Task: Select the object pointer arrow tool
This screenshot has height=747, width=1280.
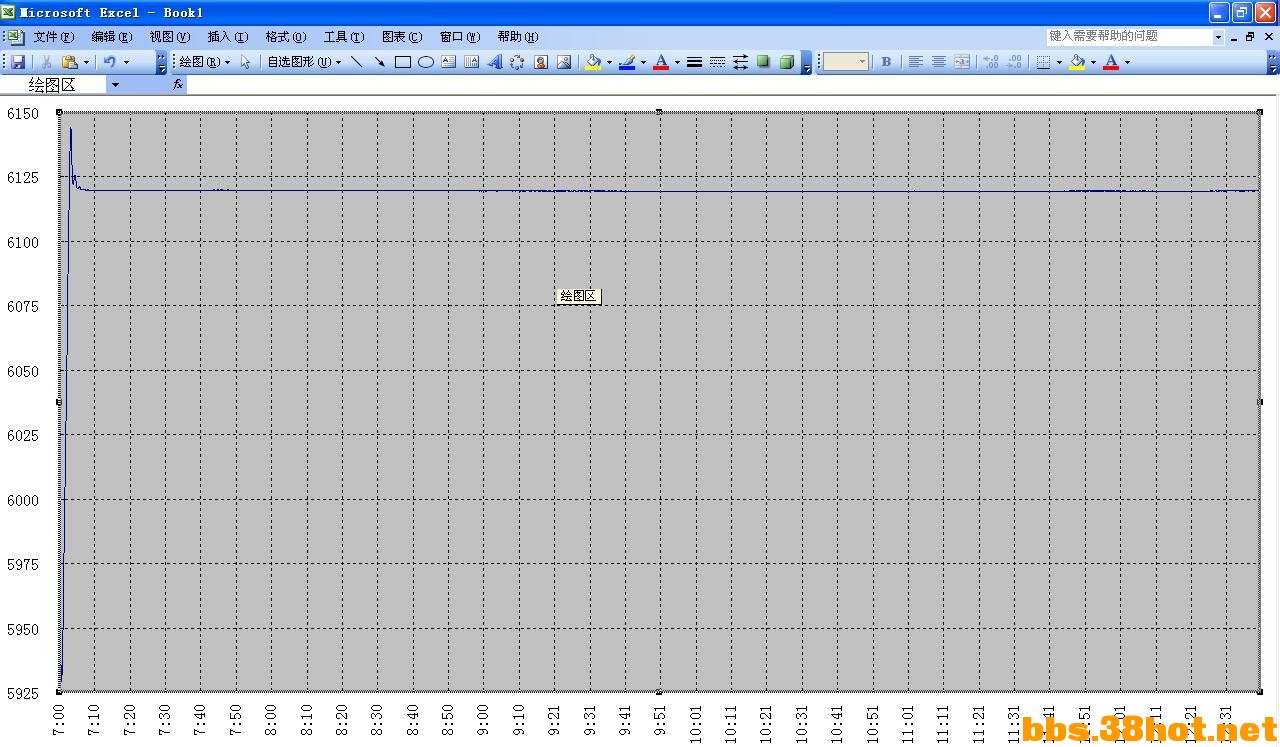Action: (246, 62)
